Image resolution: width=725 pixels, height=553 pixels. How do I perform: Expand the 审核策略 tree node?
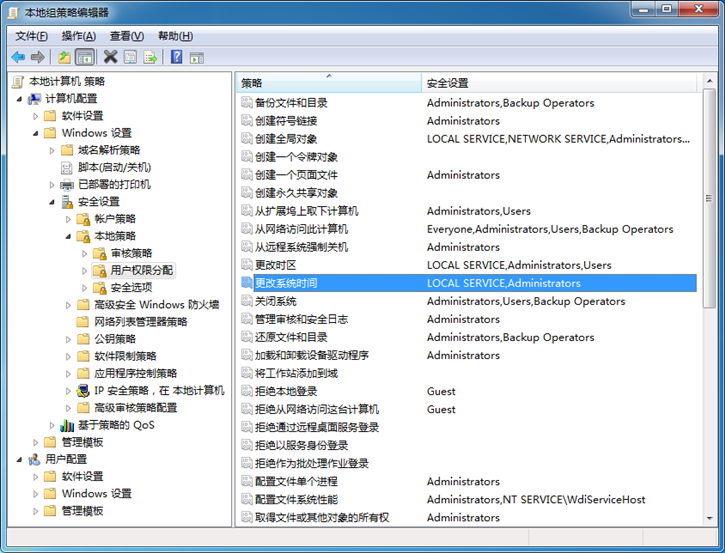point(85,253)
